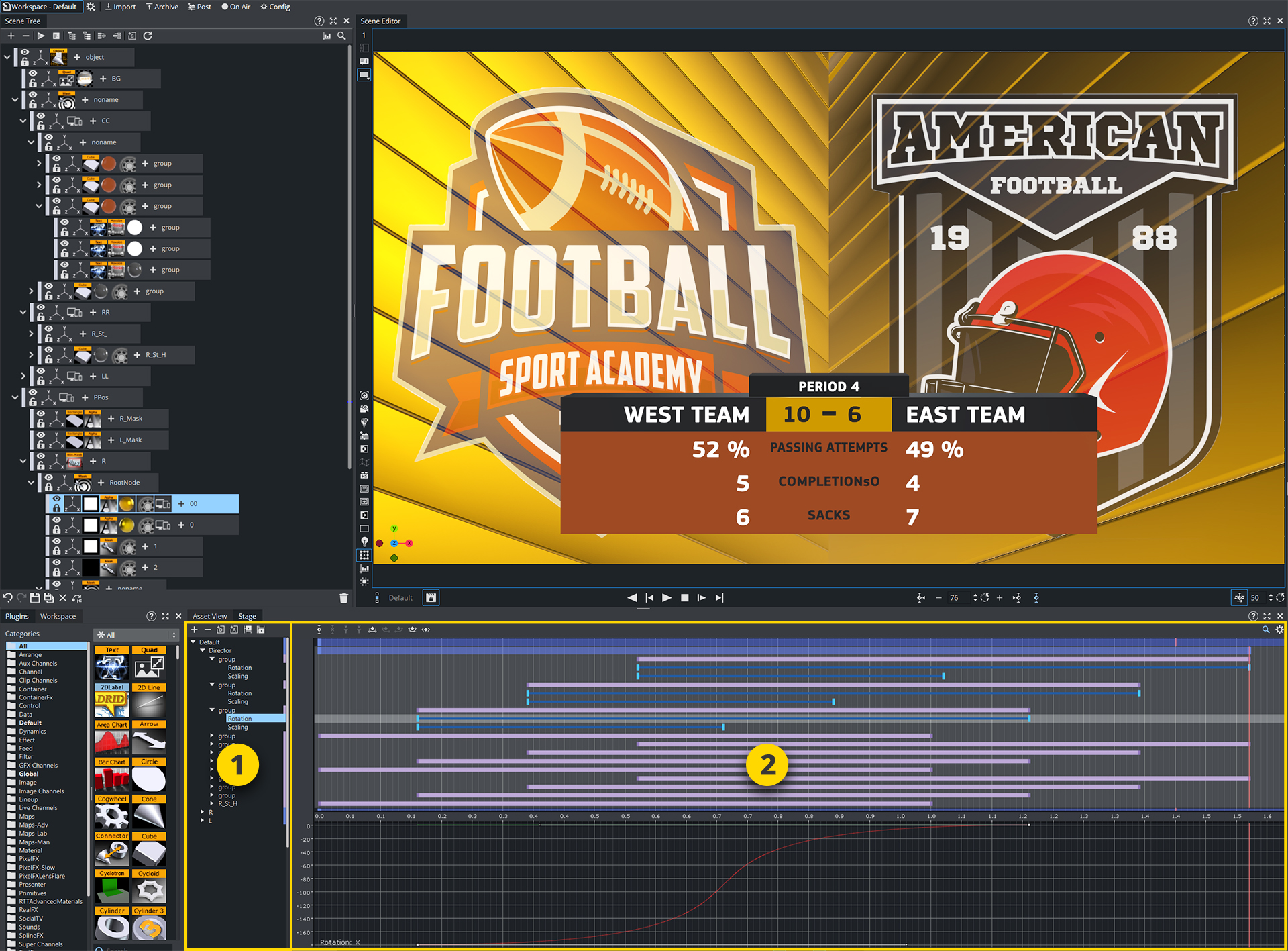Click the Stage timeline search magnifier
Image resolution: width=1288 pixels, height=951 pixels.
tap(1266, 630)
